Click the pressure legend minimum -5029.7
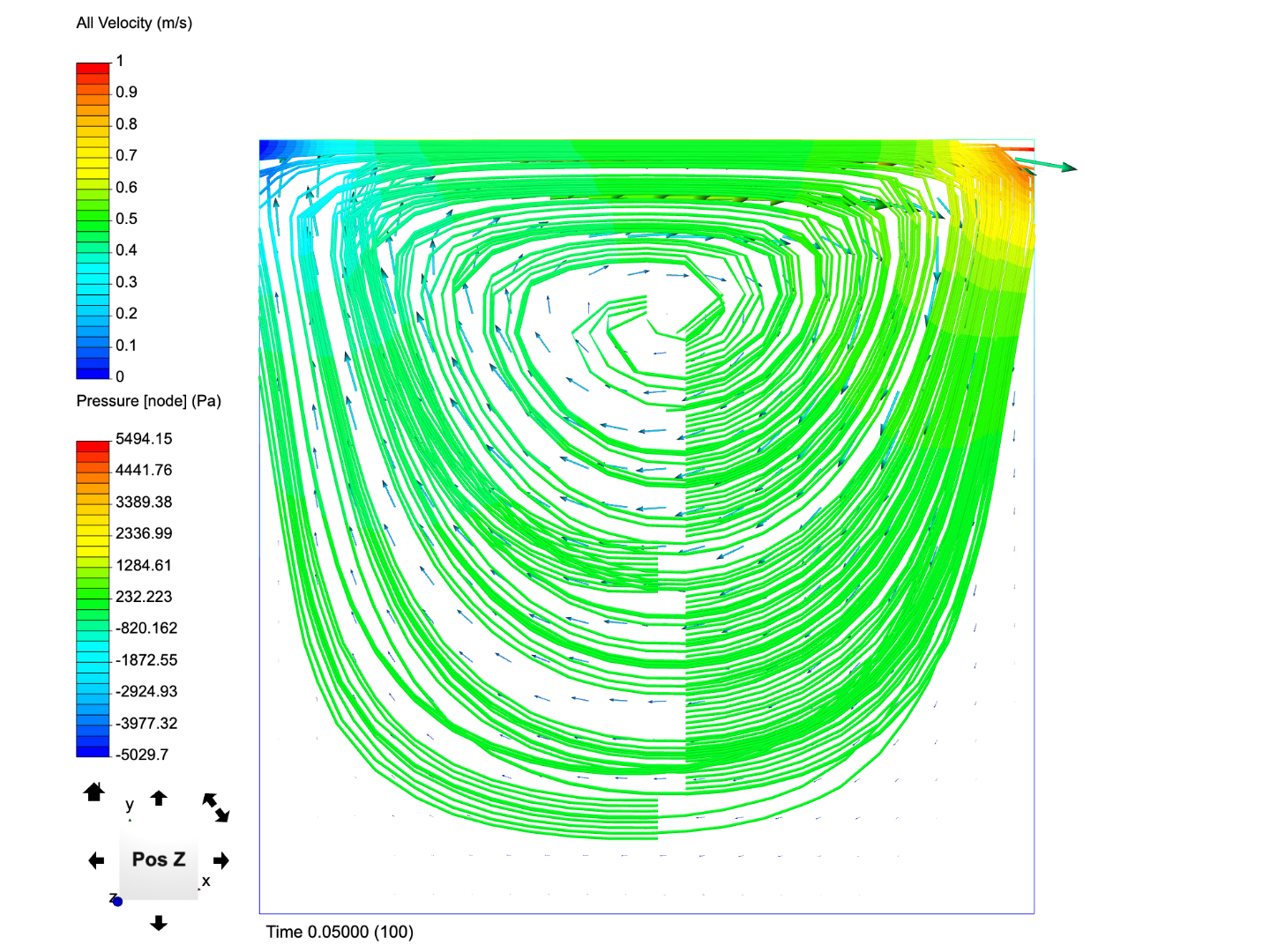The width and height of the screenshot is (1270, 952). [142, 755]
